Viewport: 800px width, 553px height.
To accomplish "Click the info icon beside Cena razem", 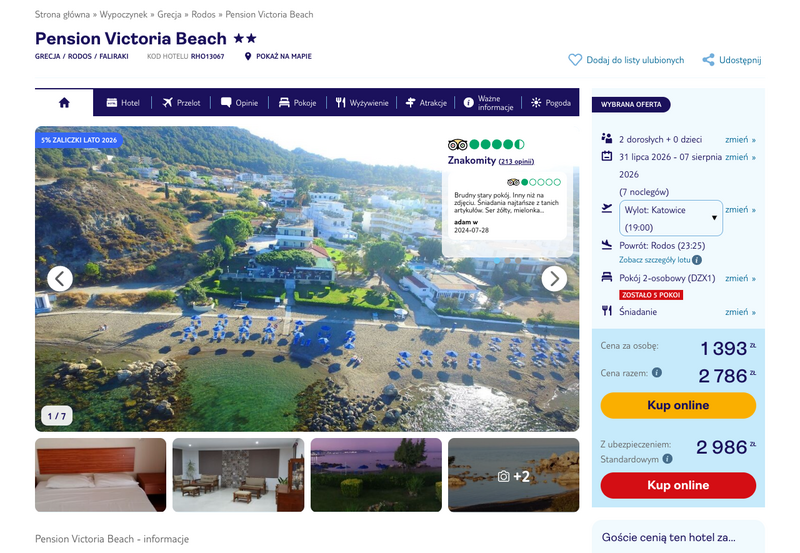I will (657, 372).
